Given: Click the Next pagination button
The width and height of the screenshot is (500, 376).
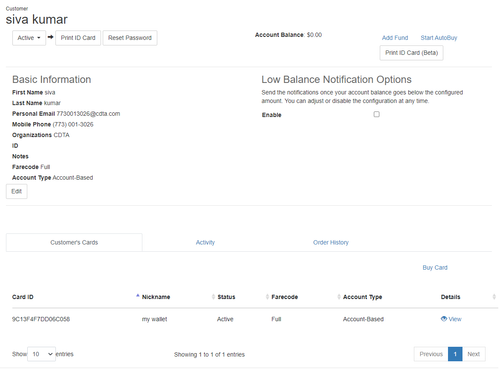Looking at the screenshot, I should pyautogui.click(x=474, y=354).
